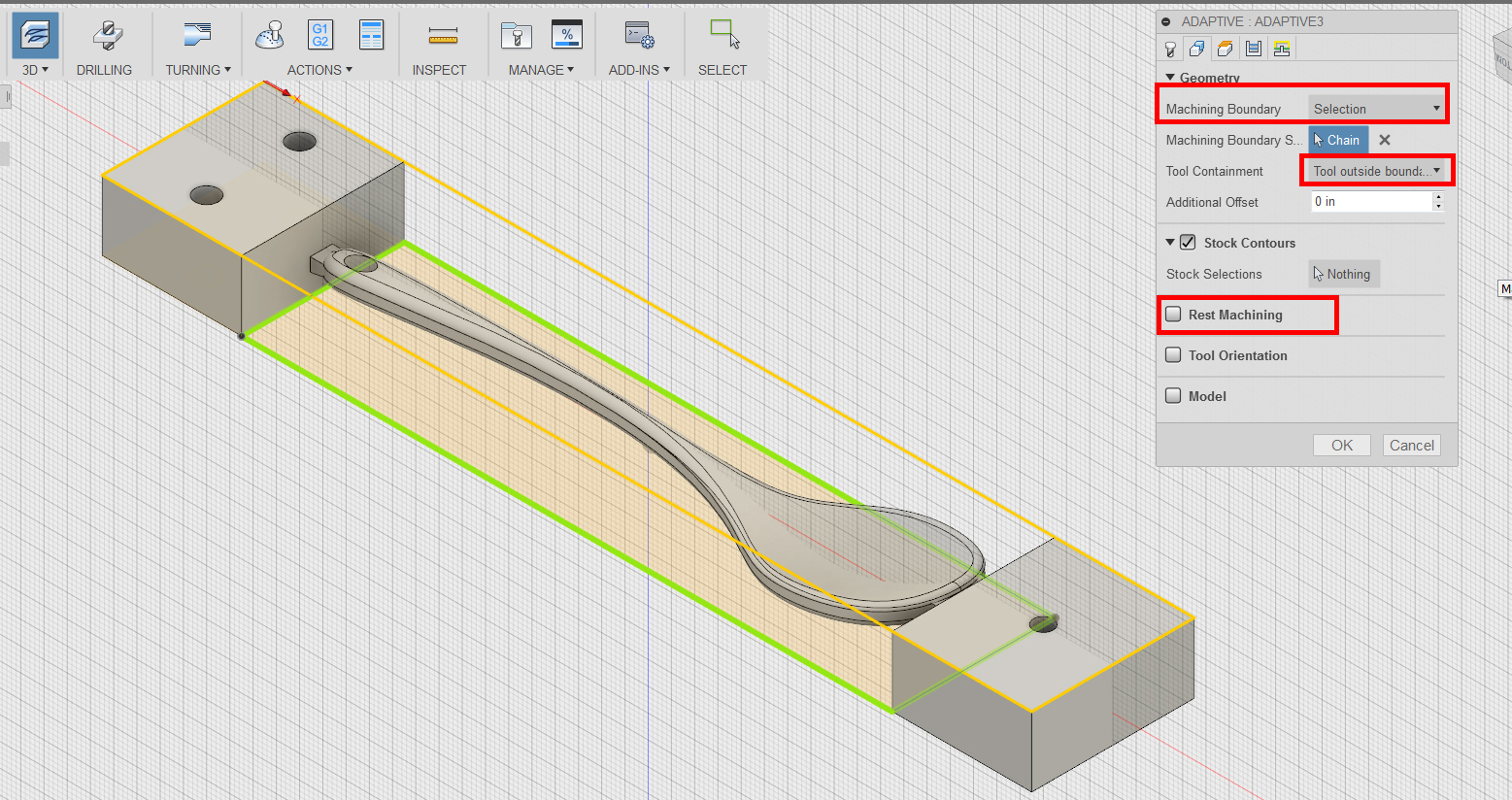Switch to the Heights tab
The image size is (1512, 800).
1226,49
